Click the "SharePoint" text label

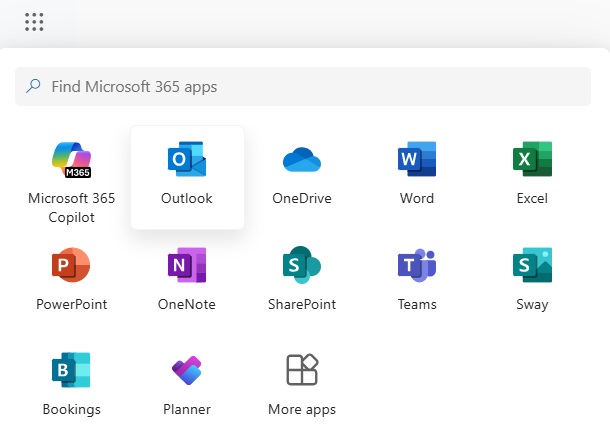point(302,304)
